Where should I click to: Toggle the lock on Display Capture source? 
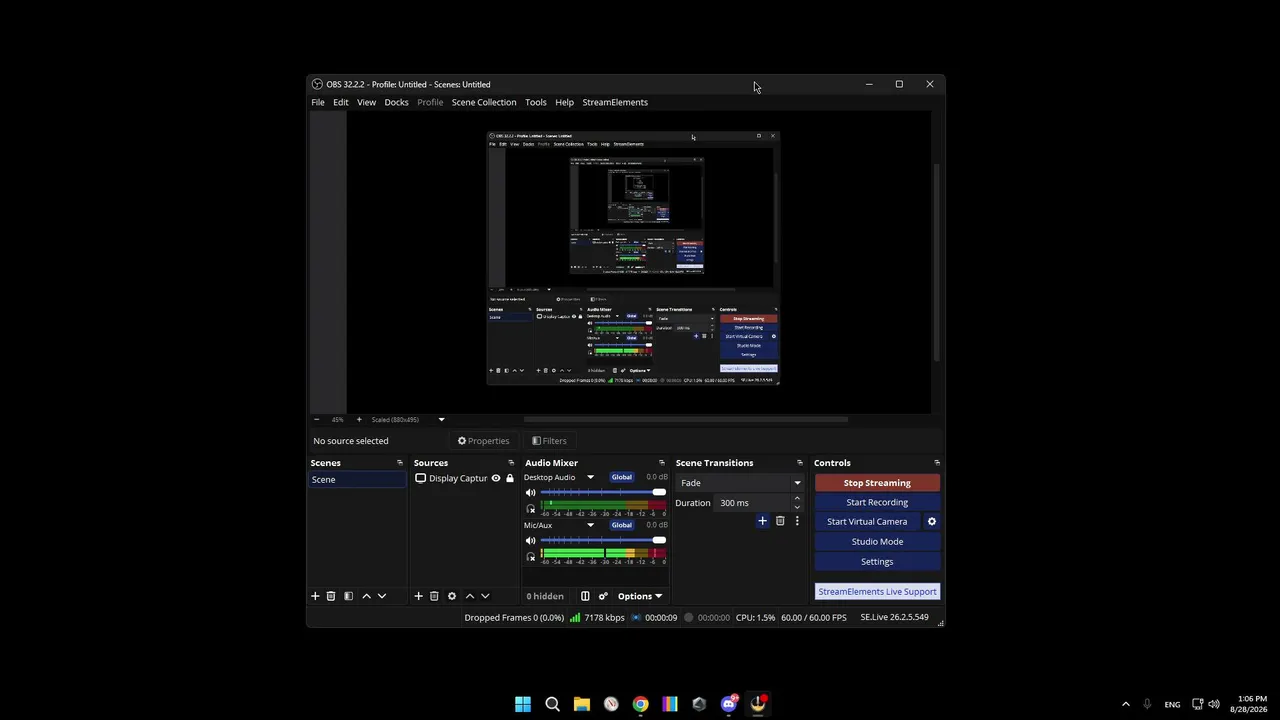pos(510,479)
